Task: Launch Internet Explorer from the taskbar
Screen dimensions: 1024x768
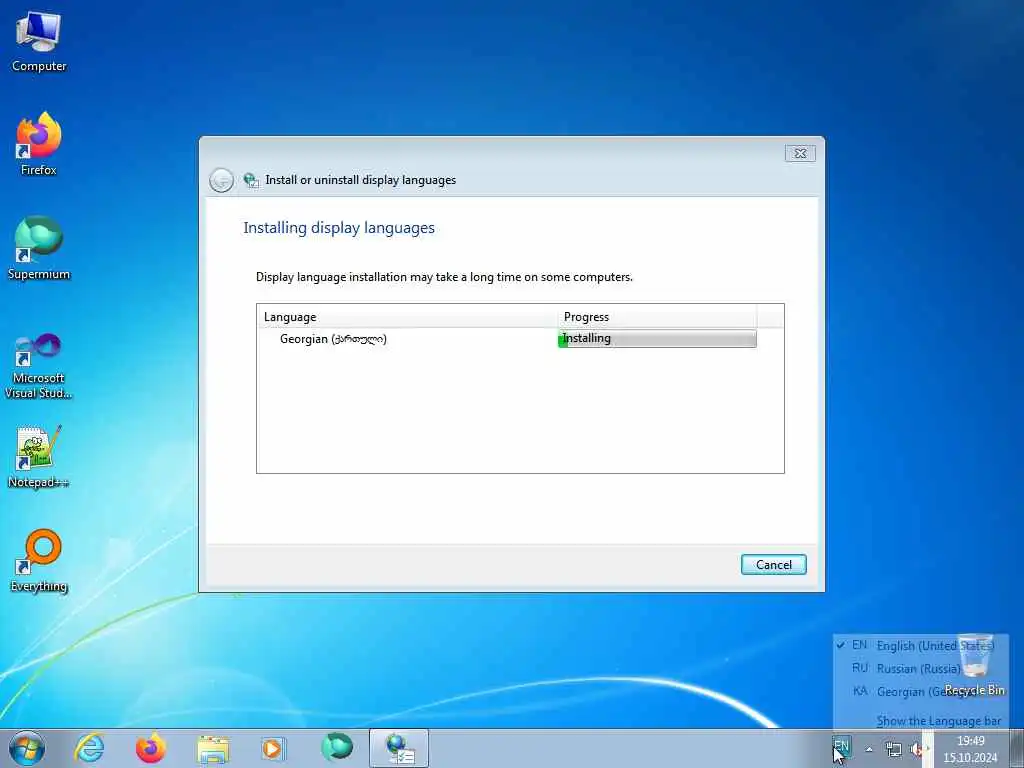Action: click(x=89, y=748)
